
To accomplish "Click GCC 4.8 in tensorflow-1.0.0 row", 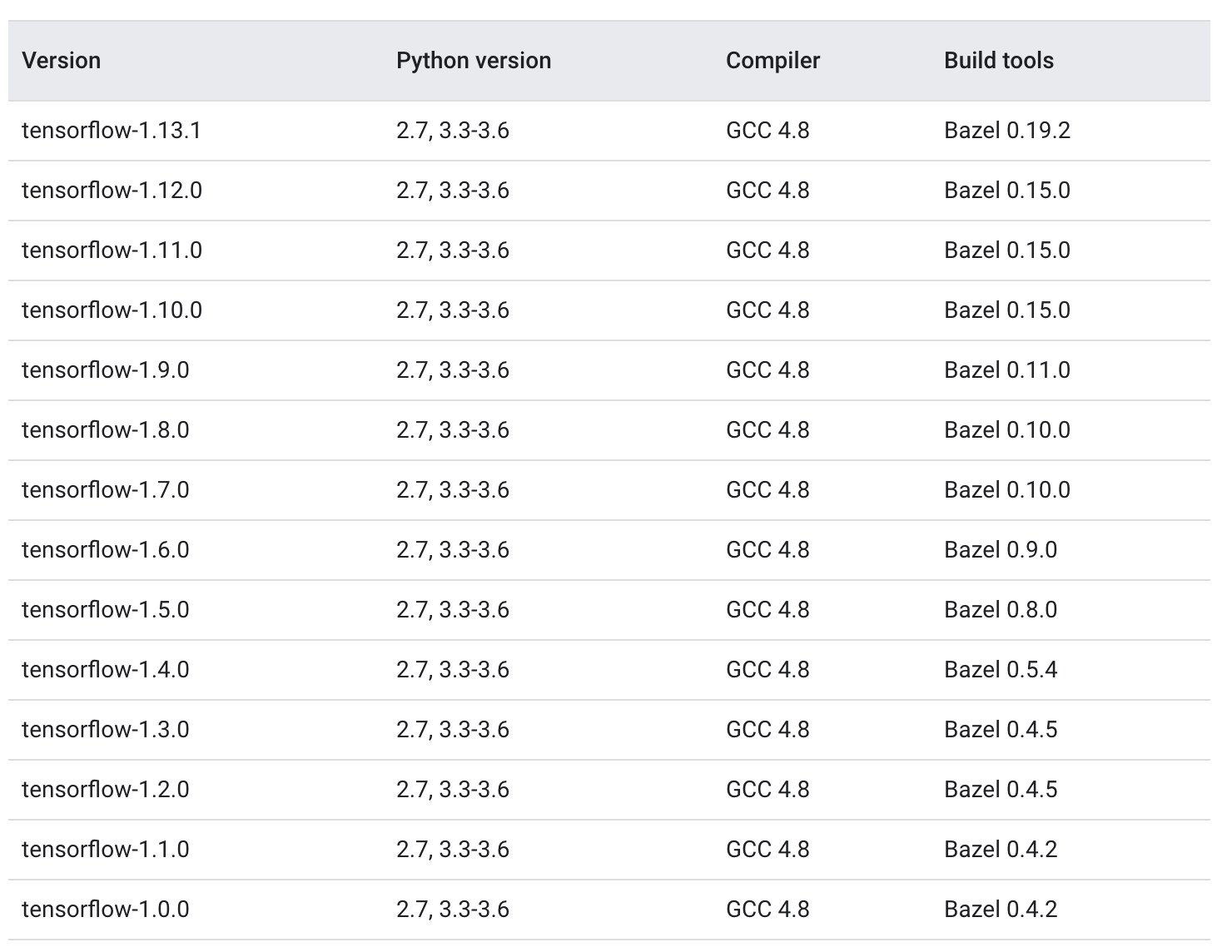I will (x=768, y=910).
